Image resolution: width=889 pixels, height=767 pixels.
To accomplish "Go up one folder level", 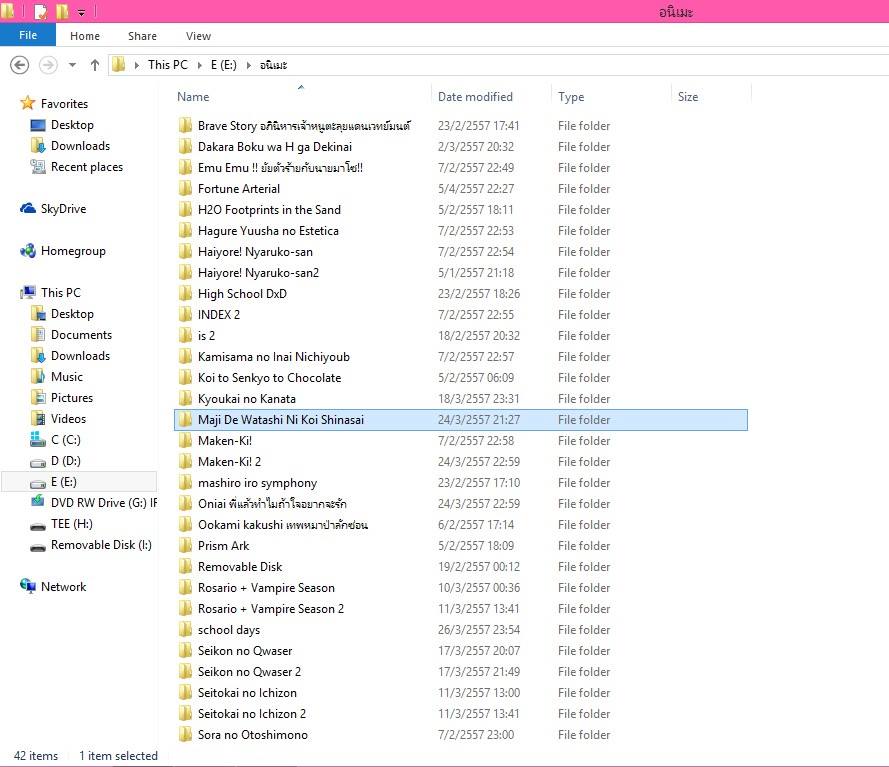I will 95,65.
